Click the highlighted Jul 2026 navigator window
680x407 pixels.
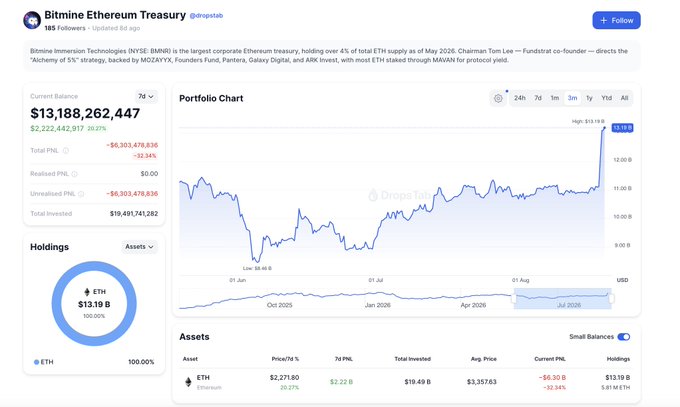click(x=562, y=299)
